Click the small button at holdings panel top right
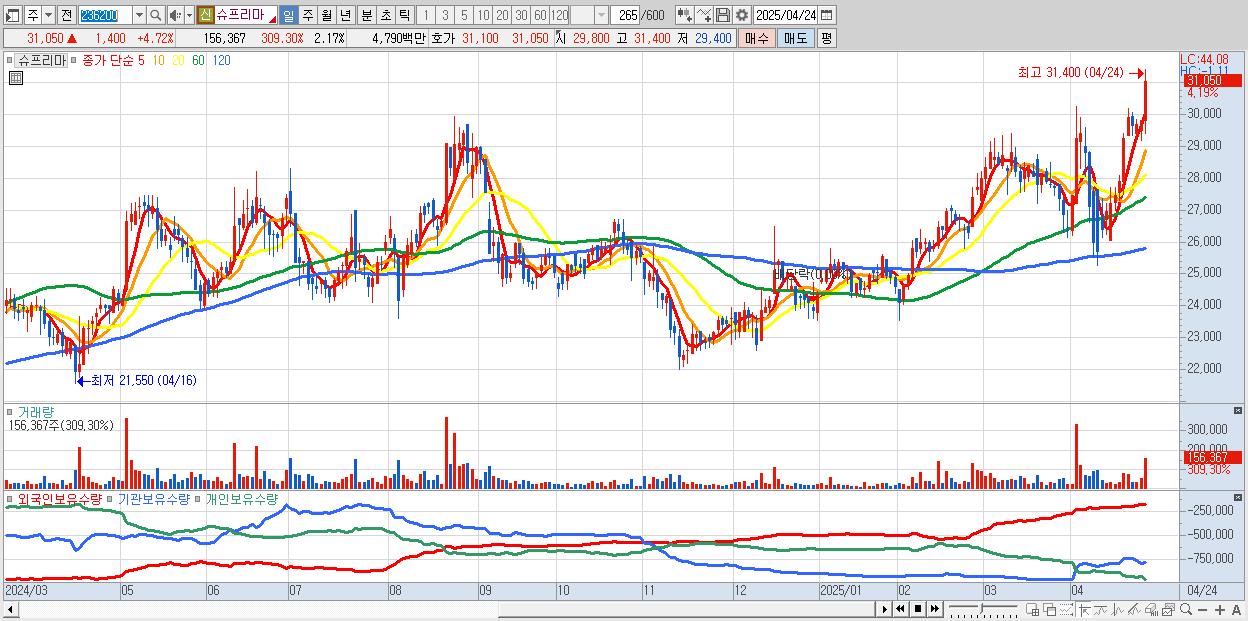 pos(1239,498)
